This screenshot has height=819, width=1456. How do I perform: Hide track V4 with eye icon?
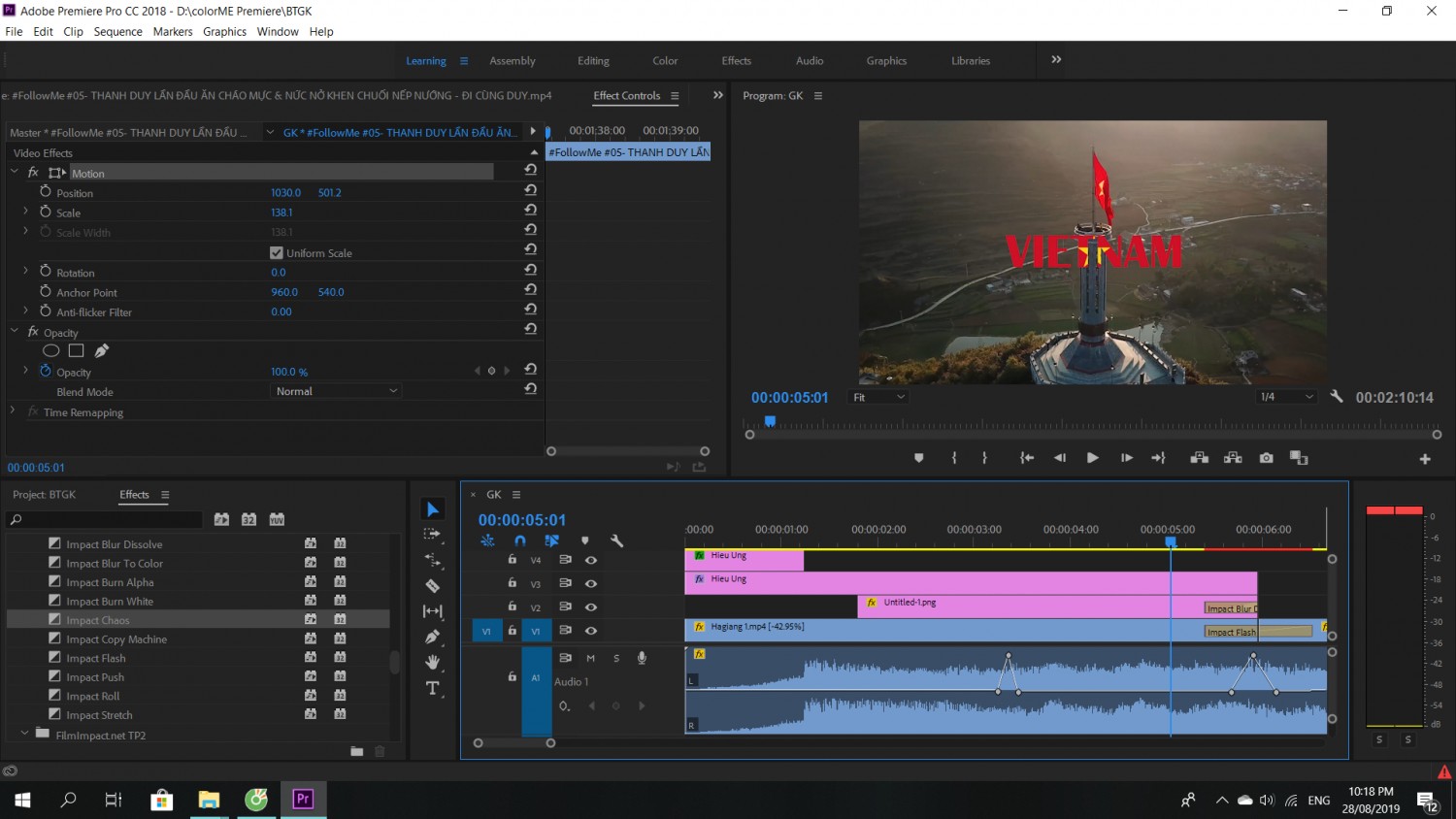pyautogui.click(x=590, y=560)
